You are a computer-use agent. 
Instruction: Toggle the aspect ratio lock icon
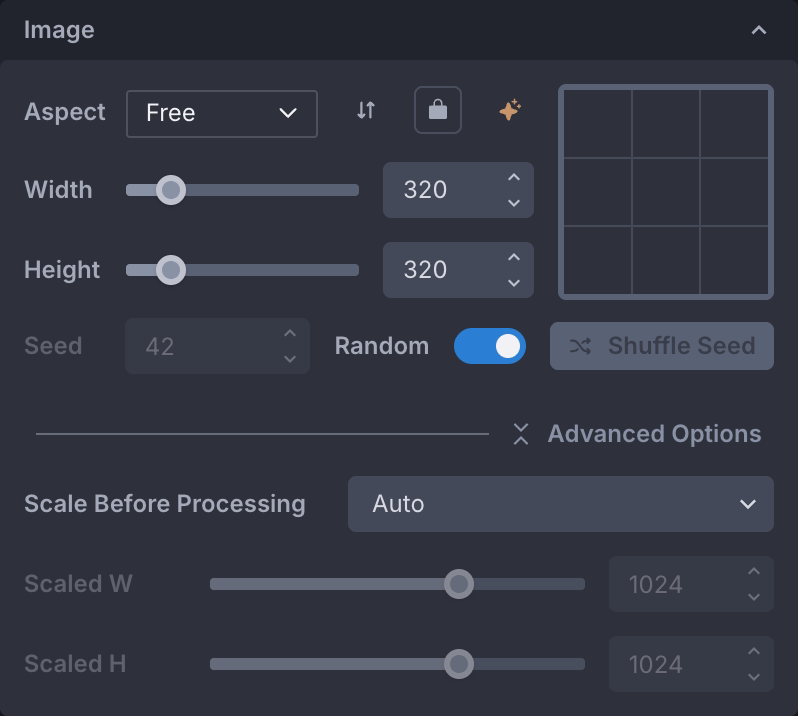point(438,111)
